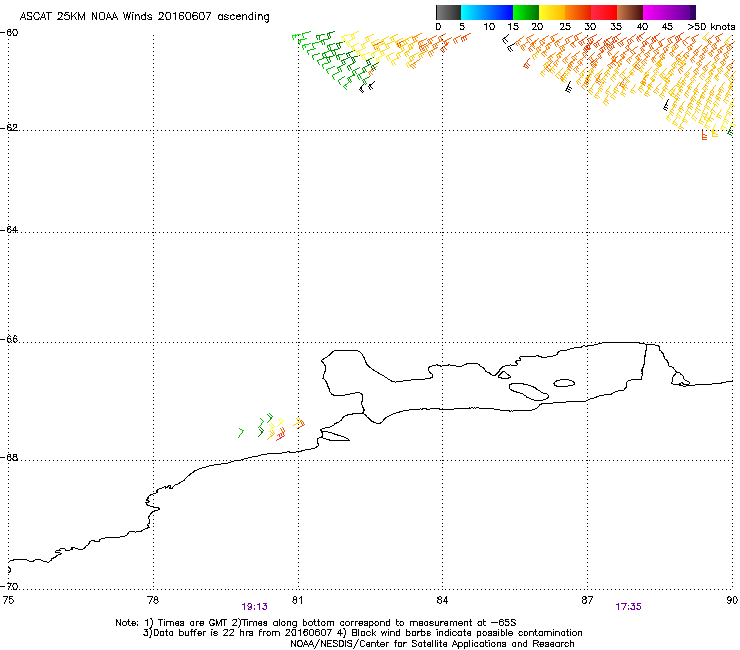Click the note 'Times are GMT' line

(316, 623)
